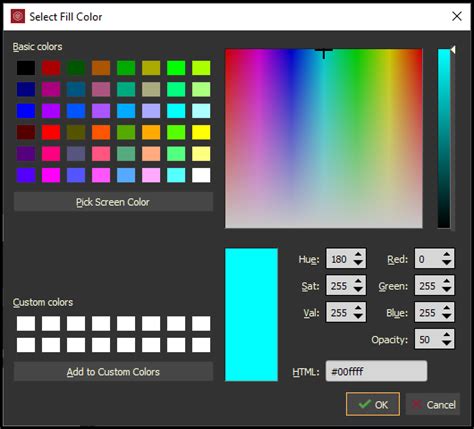The image size is (474, 429).
Task: Pick the pale cyan basic swatch
Action: (x=201, y=111)
